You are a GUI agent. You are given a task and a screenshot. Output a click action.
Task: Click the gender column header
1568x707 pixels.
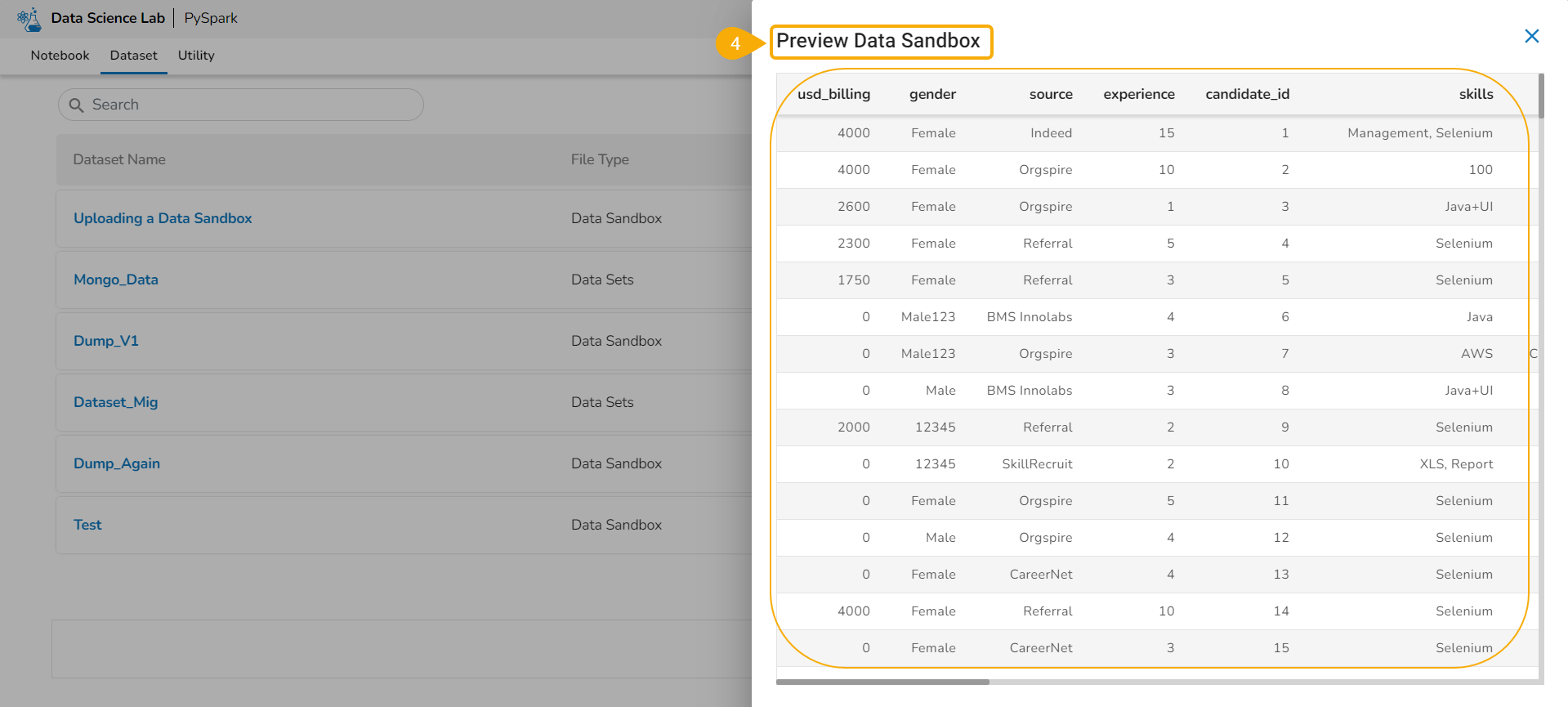[932, 94]
